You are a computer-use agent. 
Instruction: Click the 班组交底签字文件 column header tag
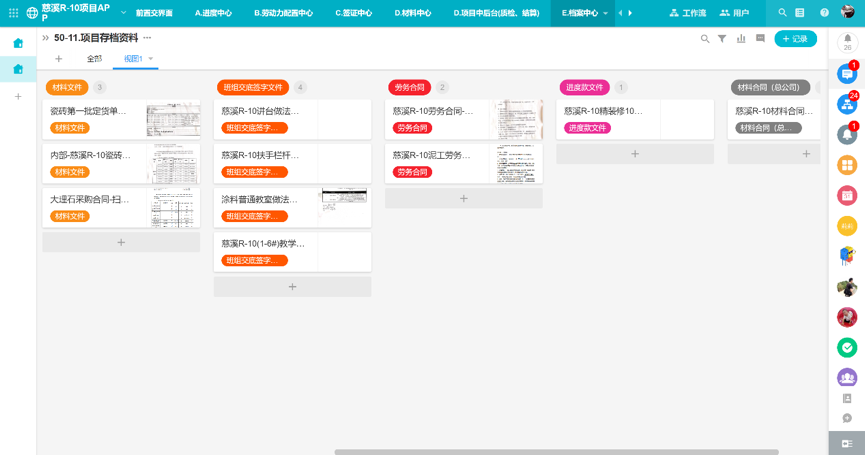[253, 87]
